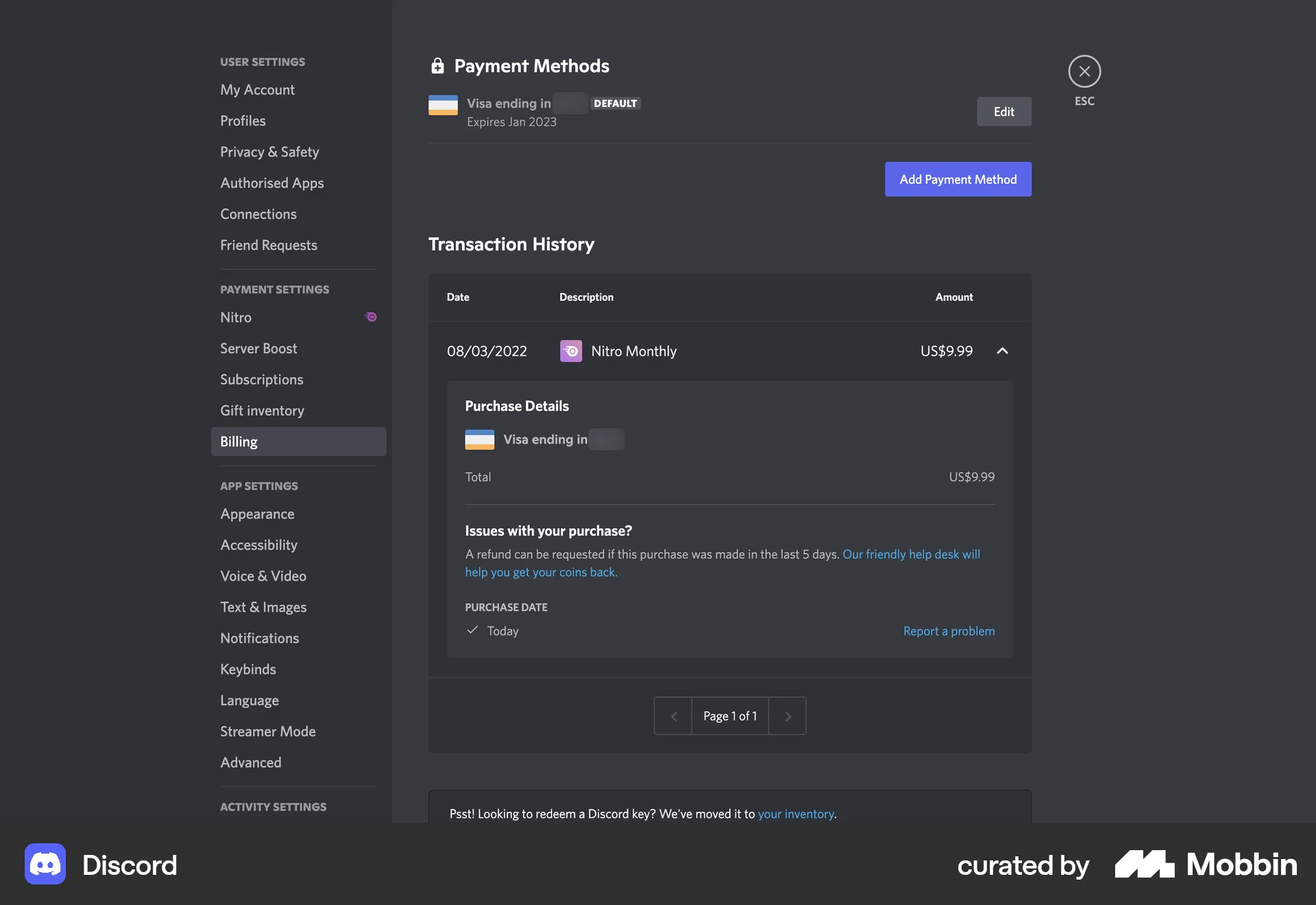
Task: Click the Discord logo at bottom left
Action: pos(44,864)
